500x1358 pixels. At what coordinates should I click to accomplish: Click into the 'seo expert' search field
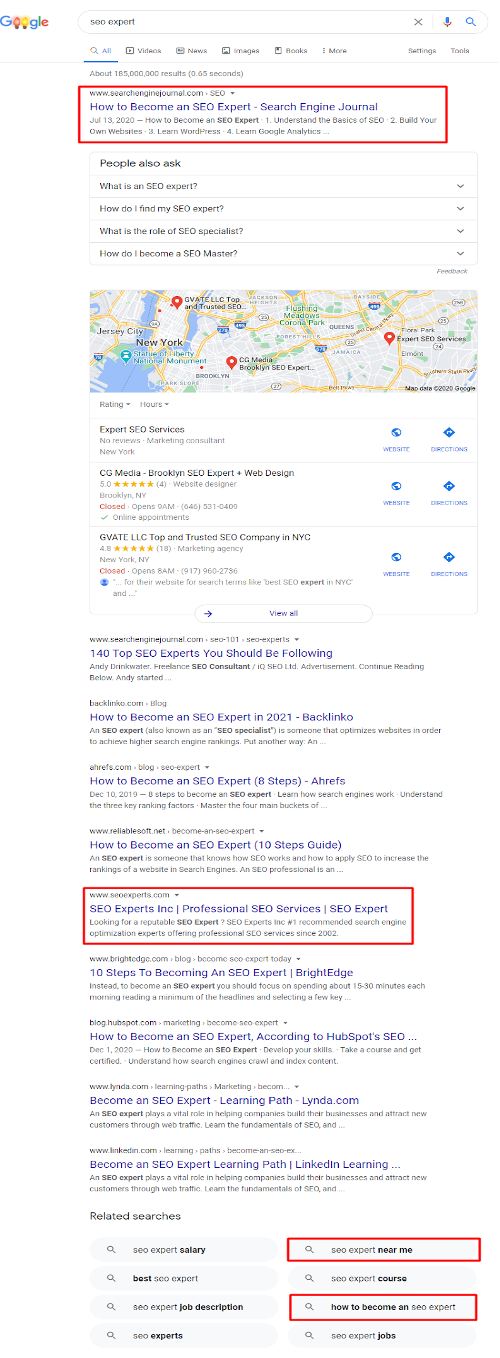(x=245, y=21)
